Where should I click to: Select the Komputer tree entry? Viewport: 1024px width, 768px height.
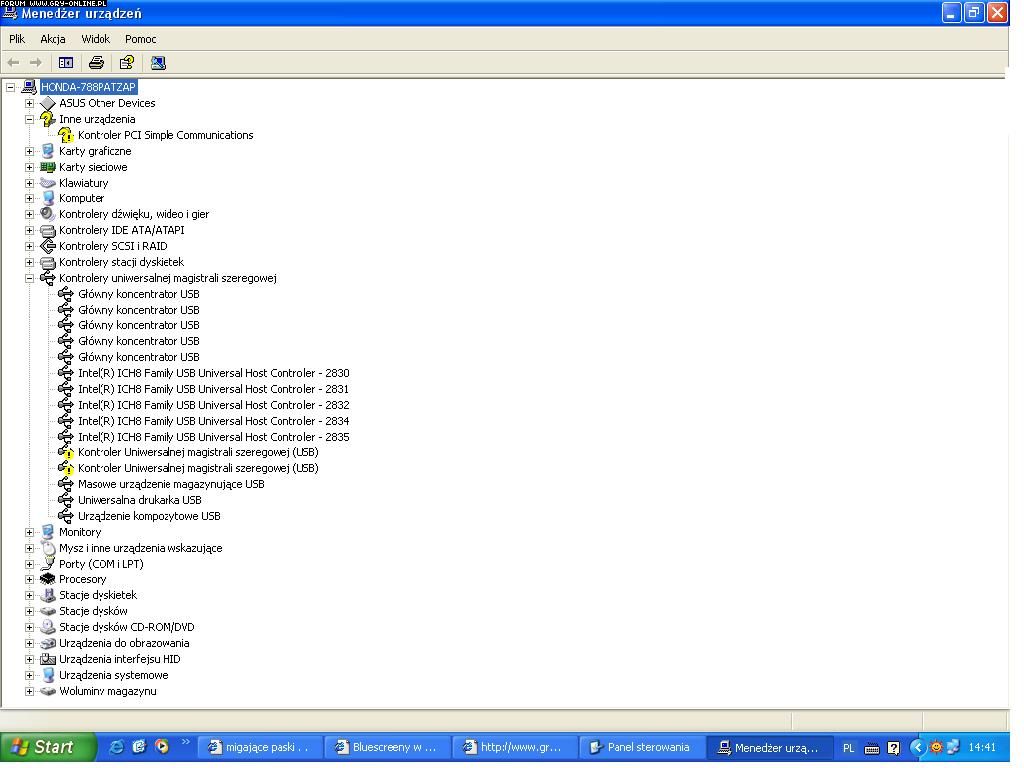[82, 198]
